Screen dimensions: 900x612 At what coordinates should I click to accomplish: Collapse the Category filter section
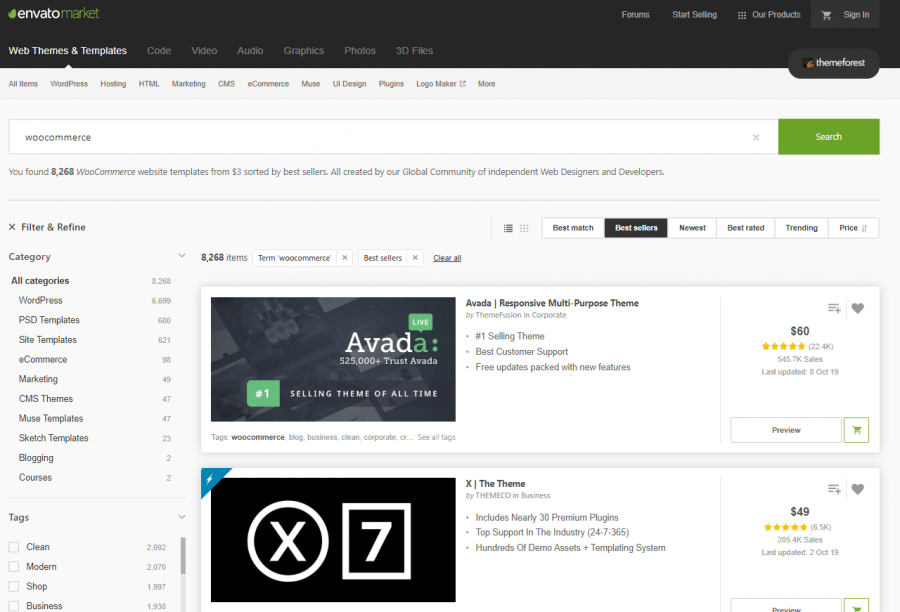(182, 256)
